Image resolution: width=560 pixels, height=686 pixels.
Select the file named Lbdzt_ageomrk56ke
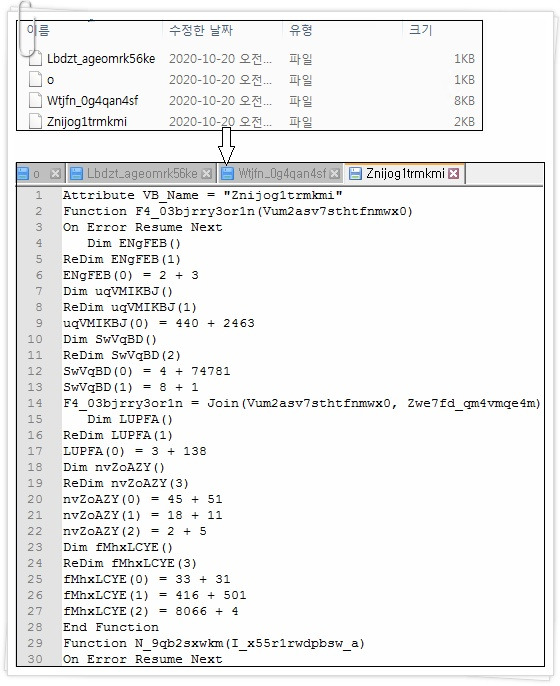tap(101, 59)
